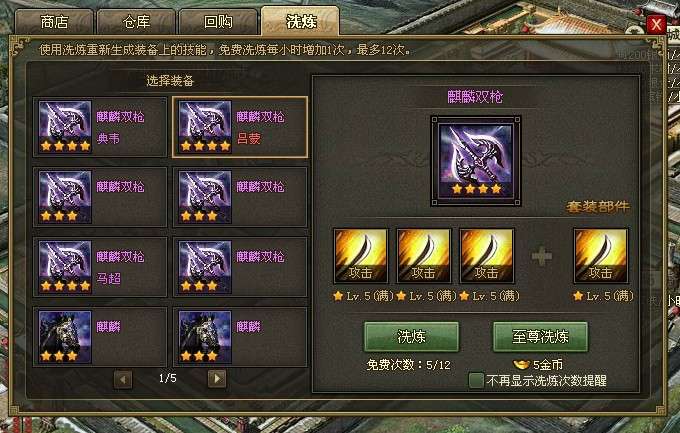Screen dimensions: 680x433
Task: Enable 不再显示洗炼次数提醒 checkbox
Action: click(476, 381)
